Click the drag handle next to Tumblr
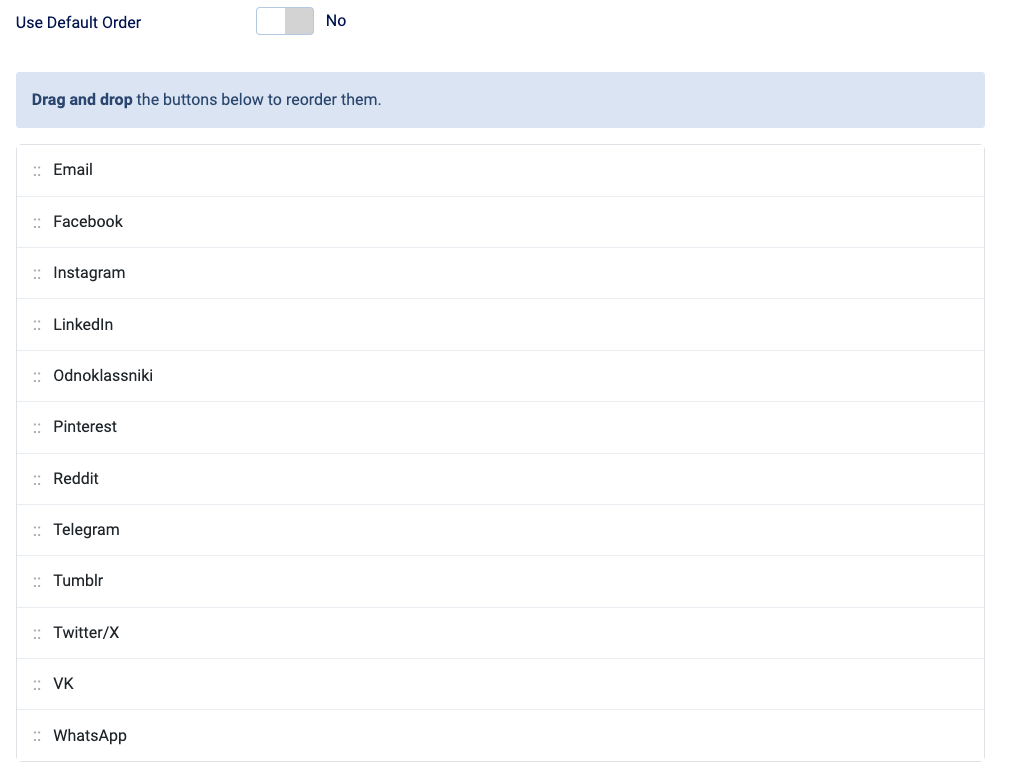This screenshot has height=780, width=1009. coord(37,581)
